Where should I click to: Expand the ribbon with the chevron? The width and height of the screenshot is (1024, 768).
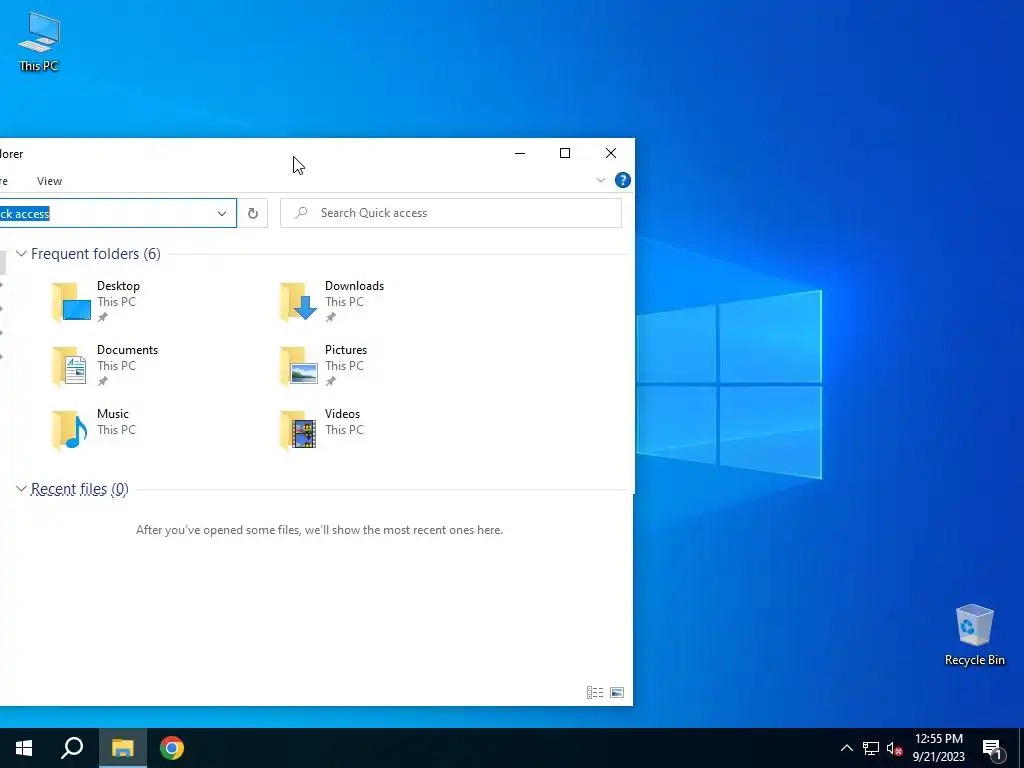[x=601, y=180]
